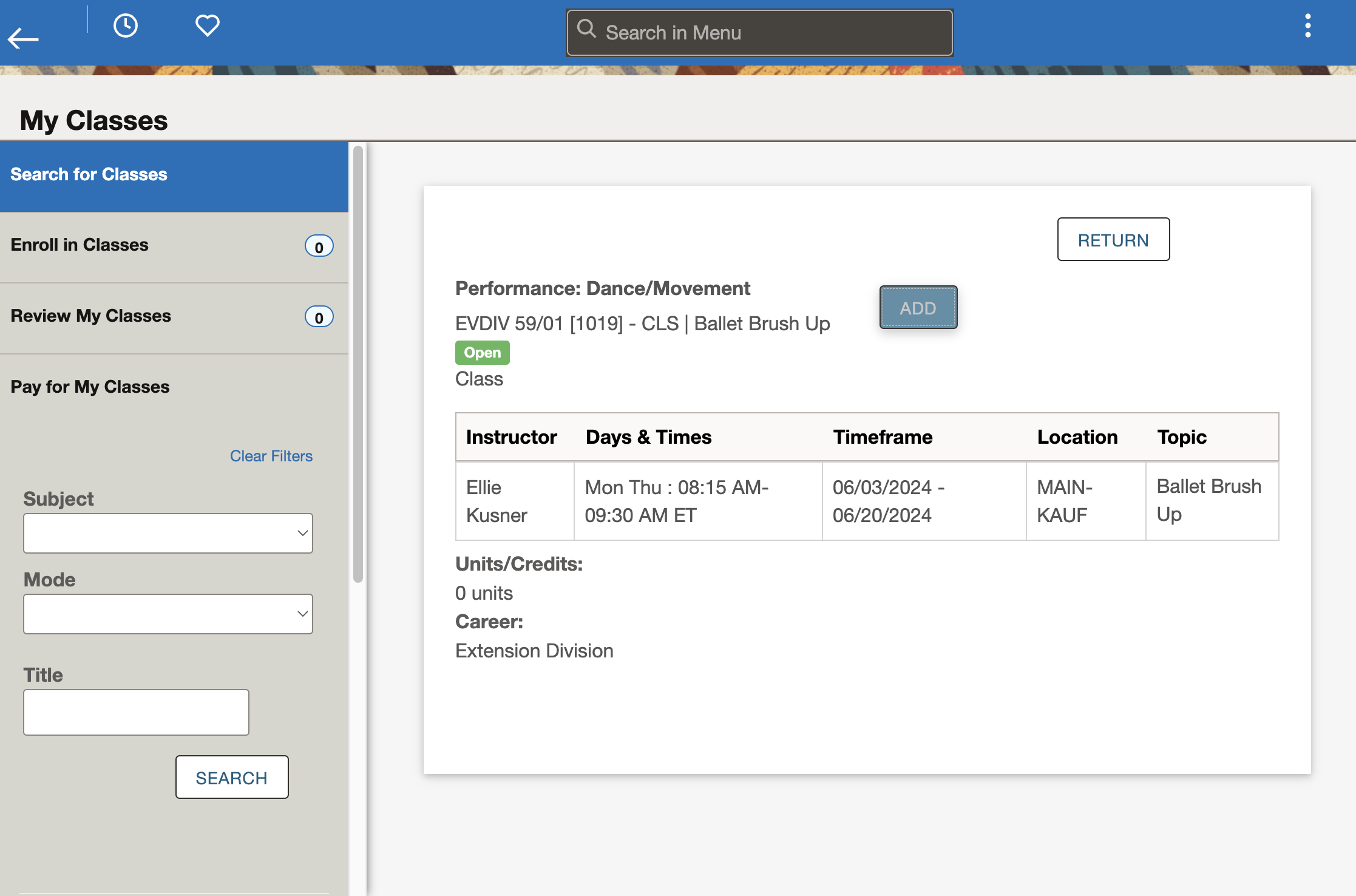Open favorites with the heart icon
Screen dimensions: 1356x896
208,25
